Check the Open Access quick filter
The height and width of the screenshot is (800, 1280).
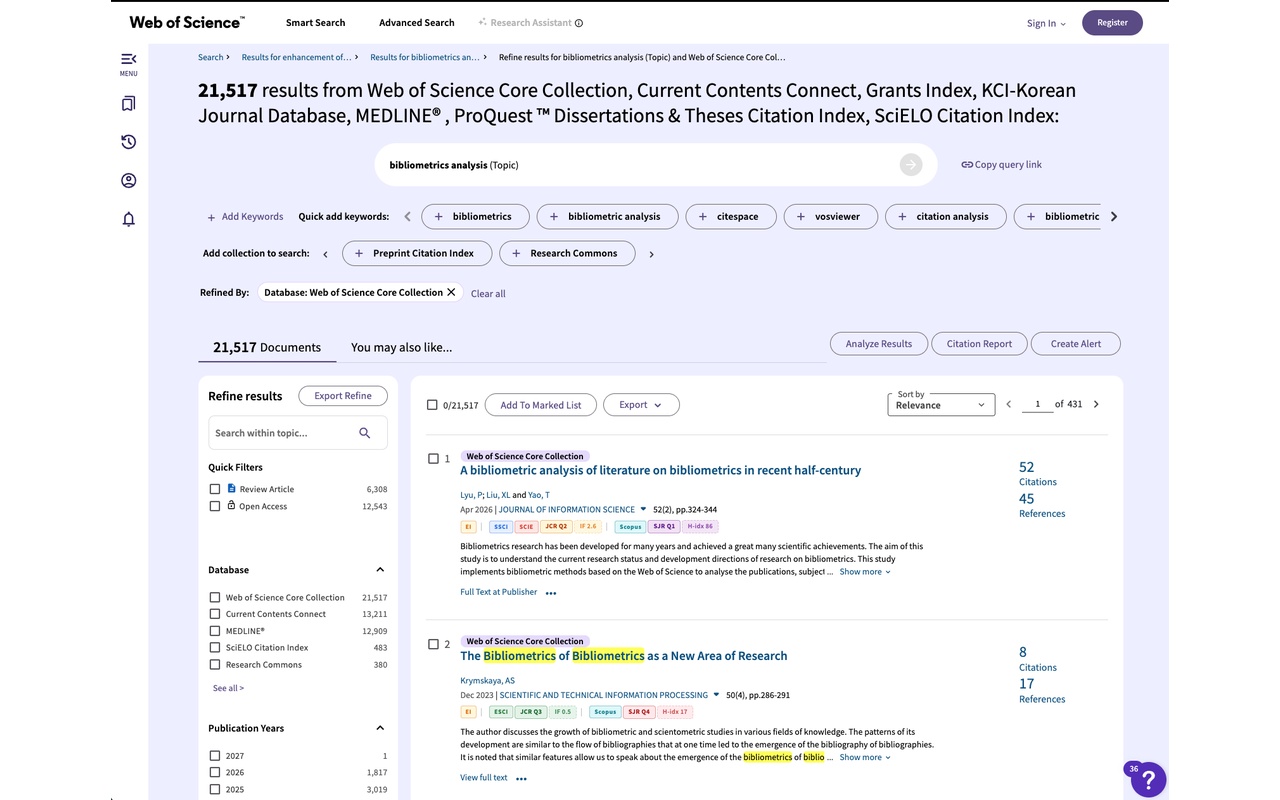[x=215, y=506]
